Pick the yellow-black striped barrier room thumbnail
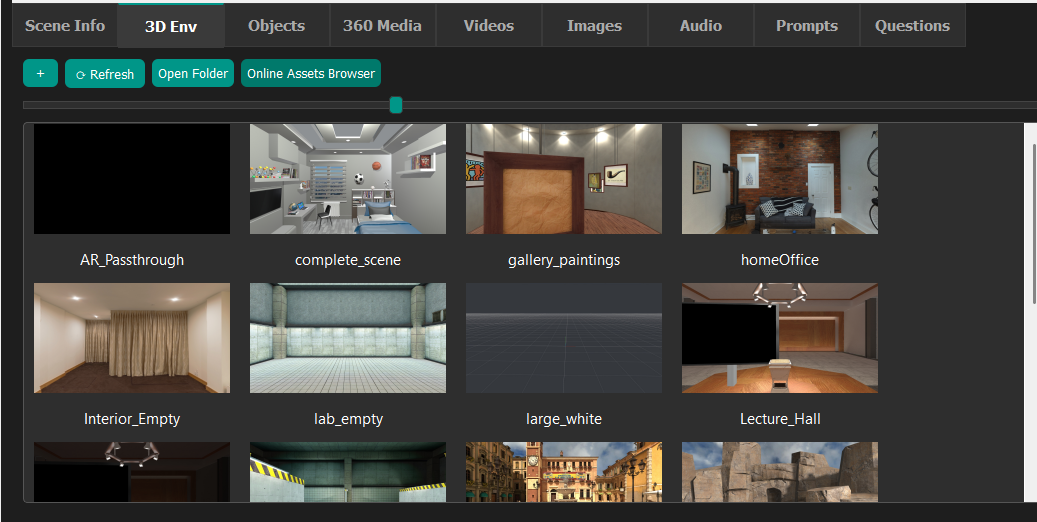 pyautogui.click(x=348, y=472)
